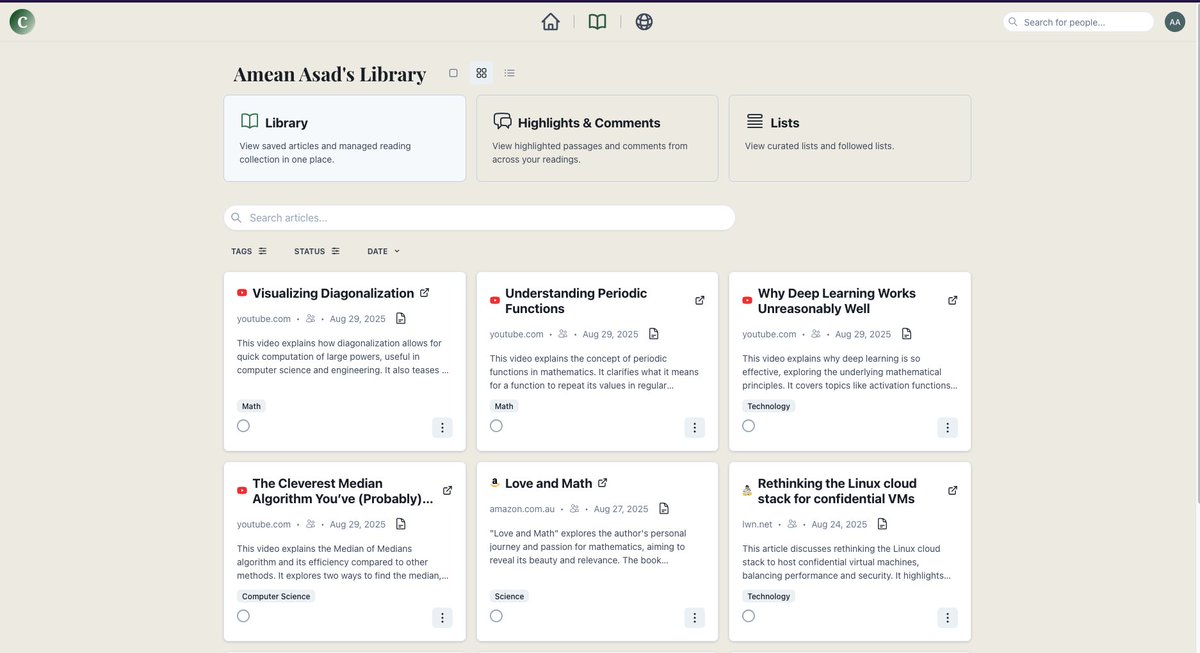
Task: Click document note icon on Visualizing Diagonalization
Action: pyautogui.click(x=401, y=319)
